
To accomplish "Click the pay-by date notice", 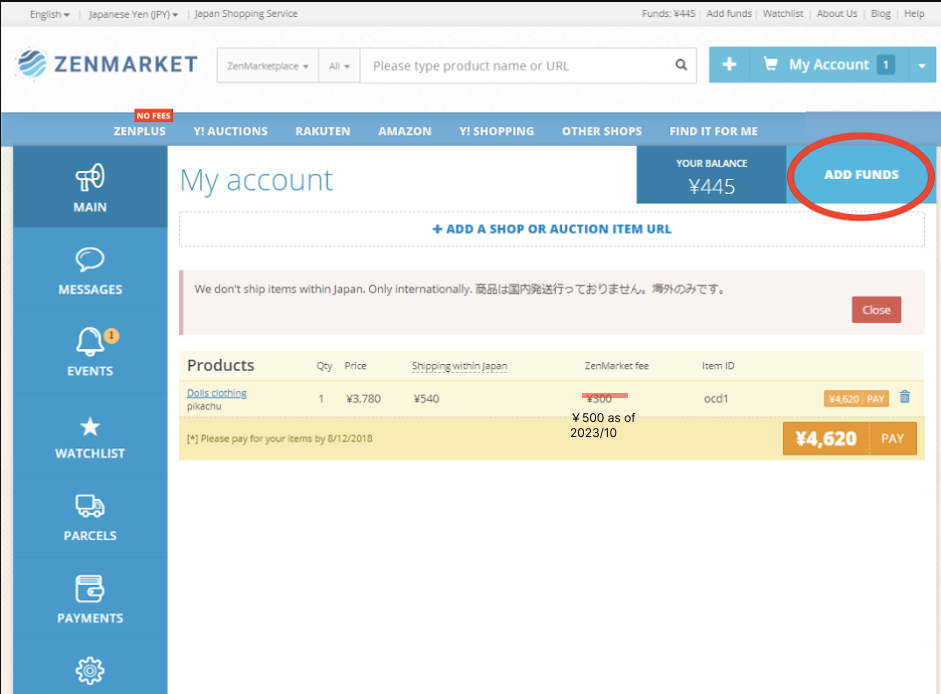I will point(280,438).
